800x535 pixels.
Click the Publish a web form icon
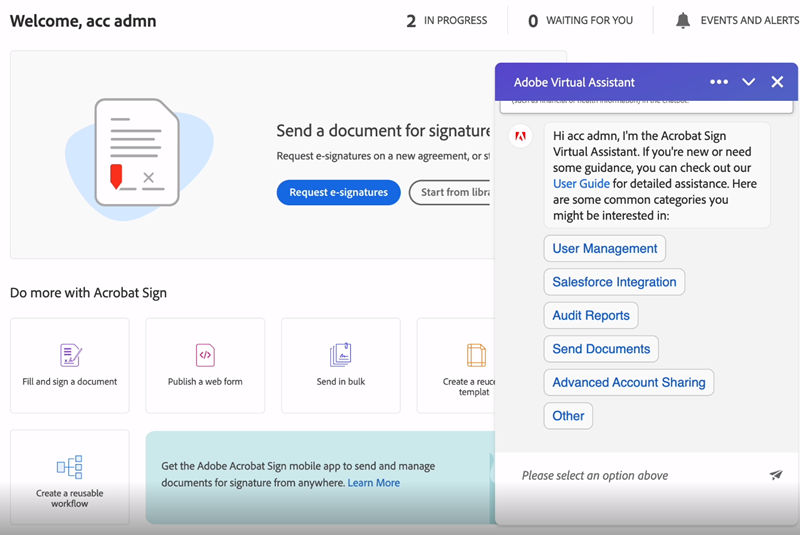[x=205, y=355]
